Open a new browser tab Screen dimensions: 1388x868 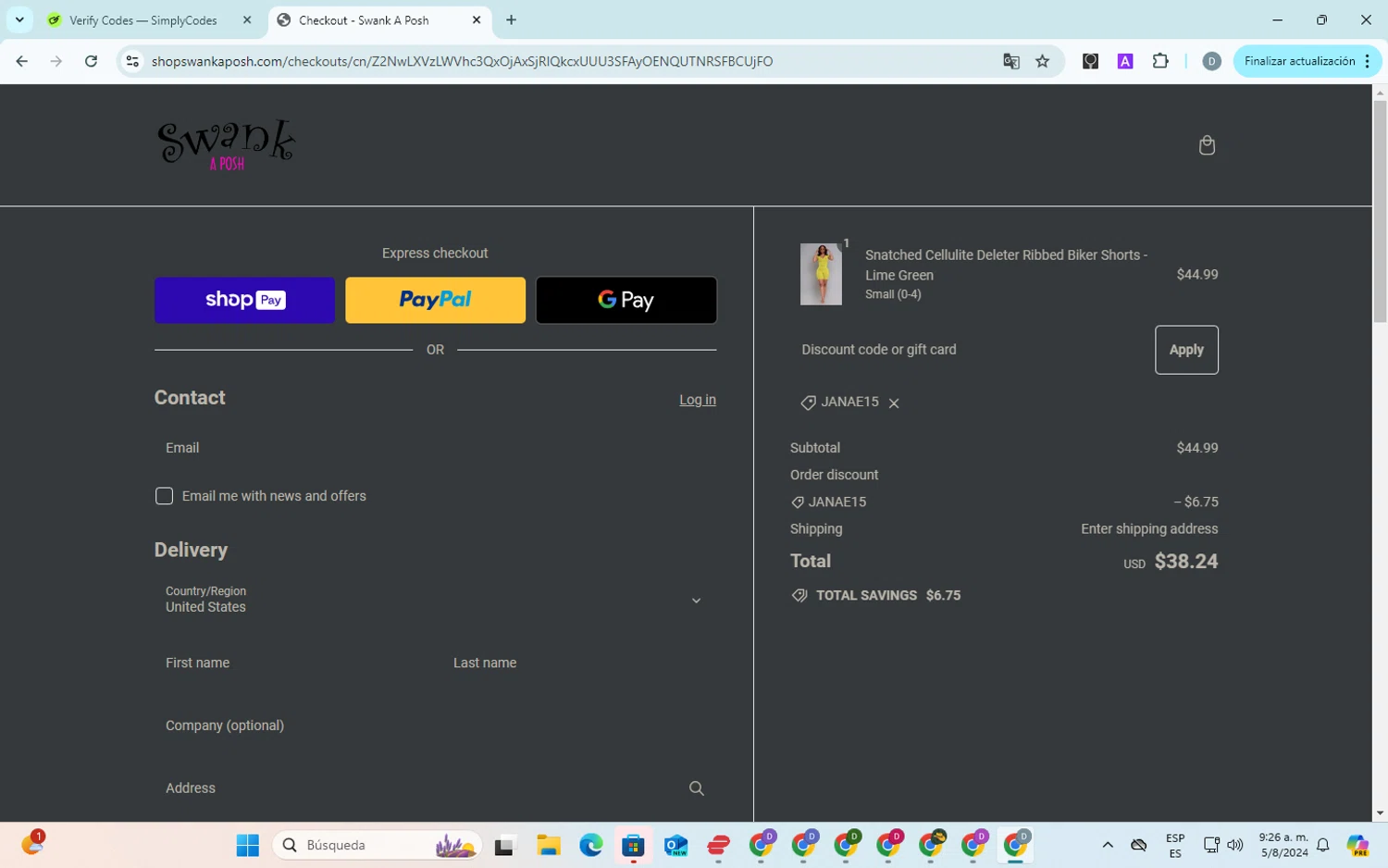[511, 19]
